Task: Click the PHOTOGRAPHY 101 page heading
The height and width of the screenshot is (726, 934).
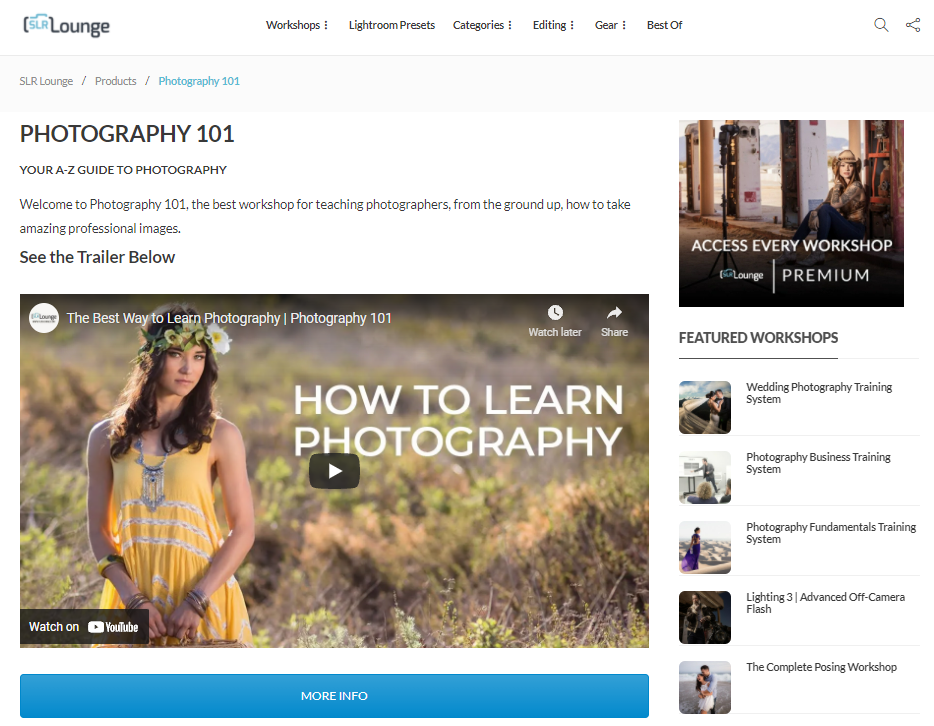Action: click(x=127, y=134)
